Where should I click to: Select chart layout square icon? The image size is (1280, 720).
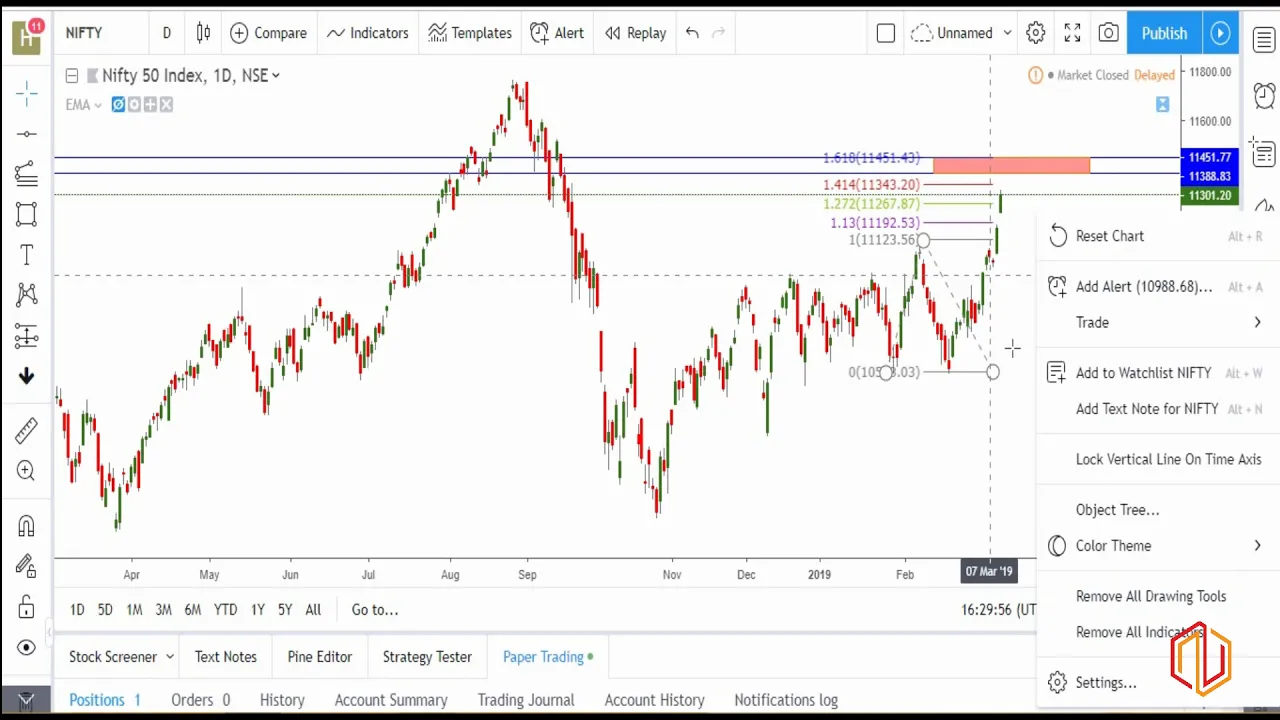[x=885, y=33]
